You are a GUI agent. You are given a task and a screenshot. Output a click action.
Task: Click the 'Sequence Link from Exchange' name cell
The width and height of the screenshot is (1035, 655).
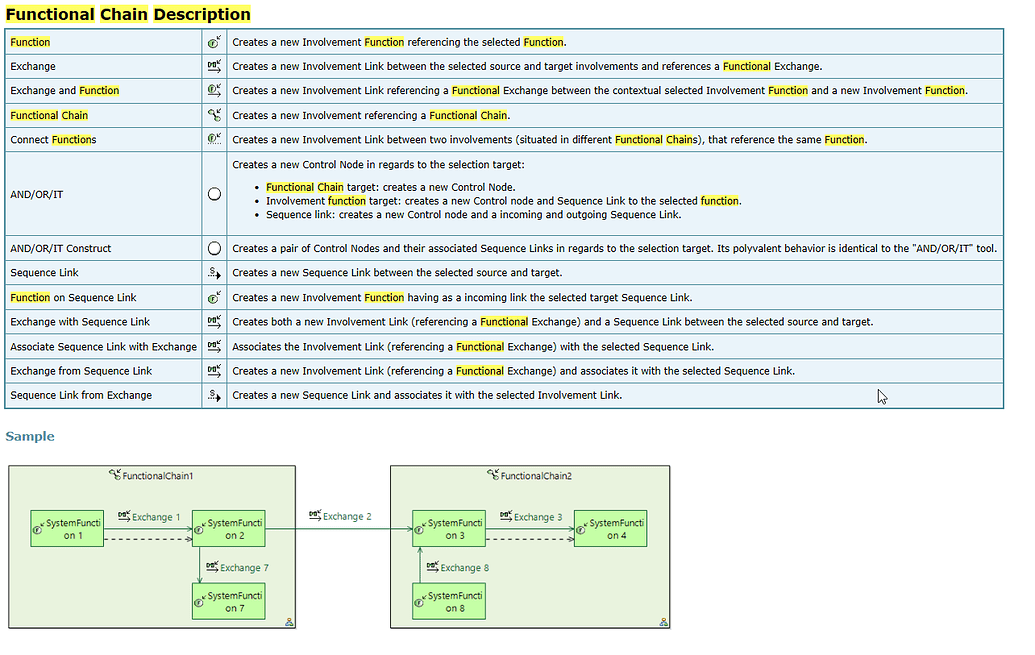(x=103, y=395)
